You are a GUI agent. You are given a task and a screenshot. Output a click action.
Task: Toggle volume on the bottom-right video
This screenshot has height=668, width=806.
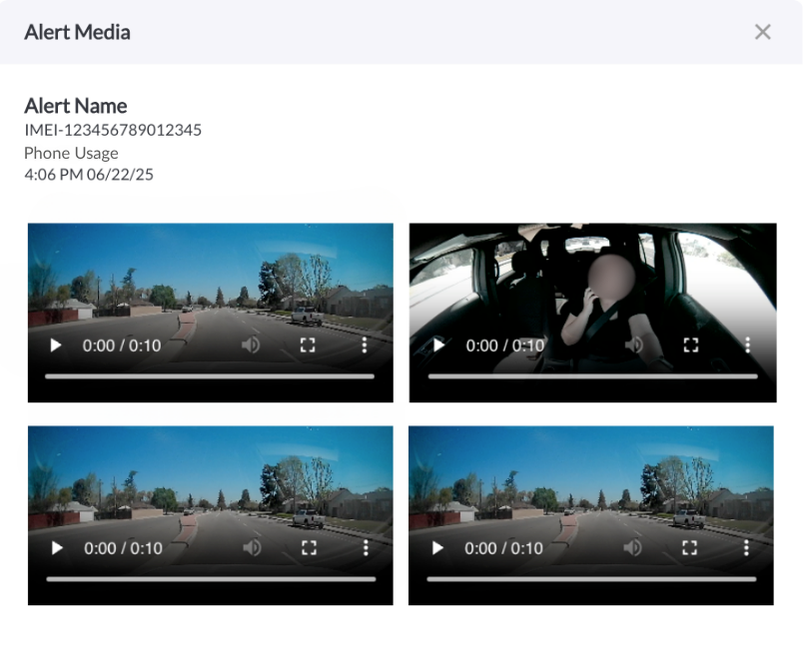[x=633, y=548]
